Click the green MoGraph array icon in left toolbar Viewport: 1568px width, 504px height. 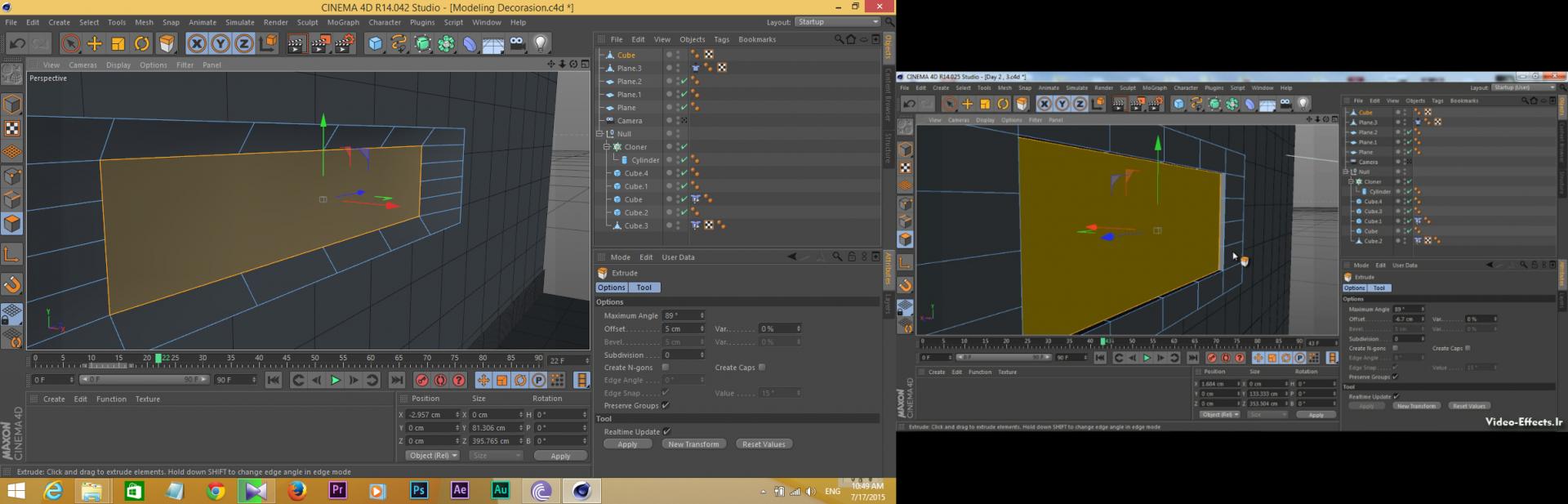click(447, 43)
